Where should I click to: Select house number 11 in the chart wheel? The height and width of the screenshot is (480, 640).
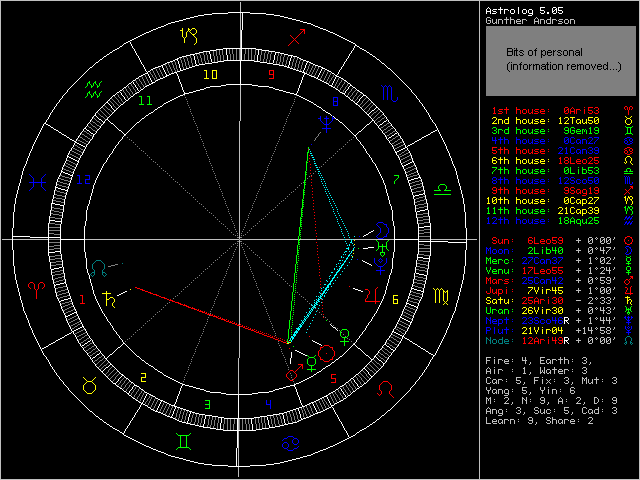145,100
